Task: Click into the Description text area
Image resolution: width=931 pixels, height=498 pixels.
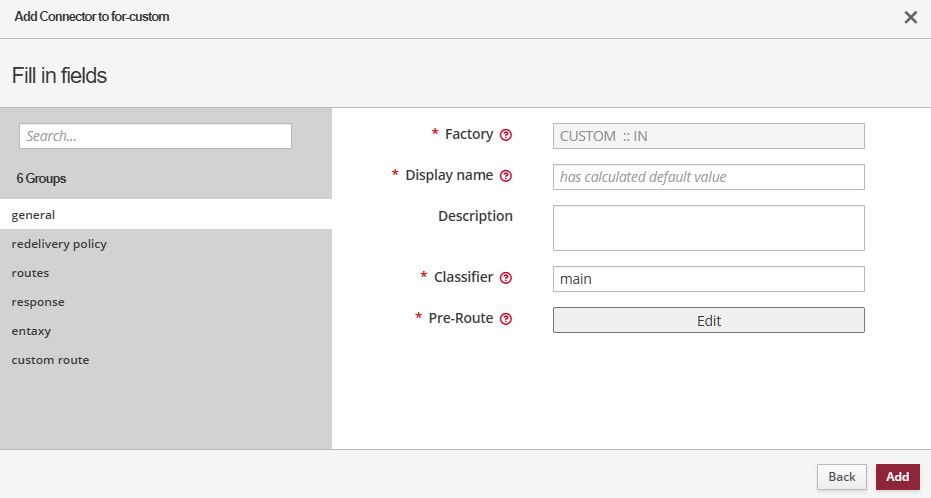Action: (x=708, y=228)
